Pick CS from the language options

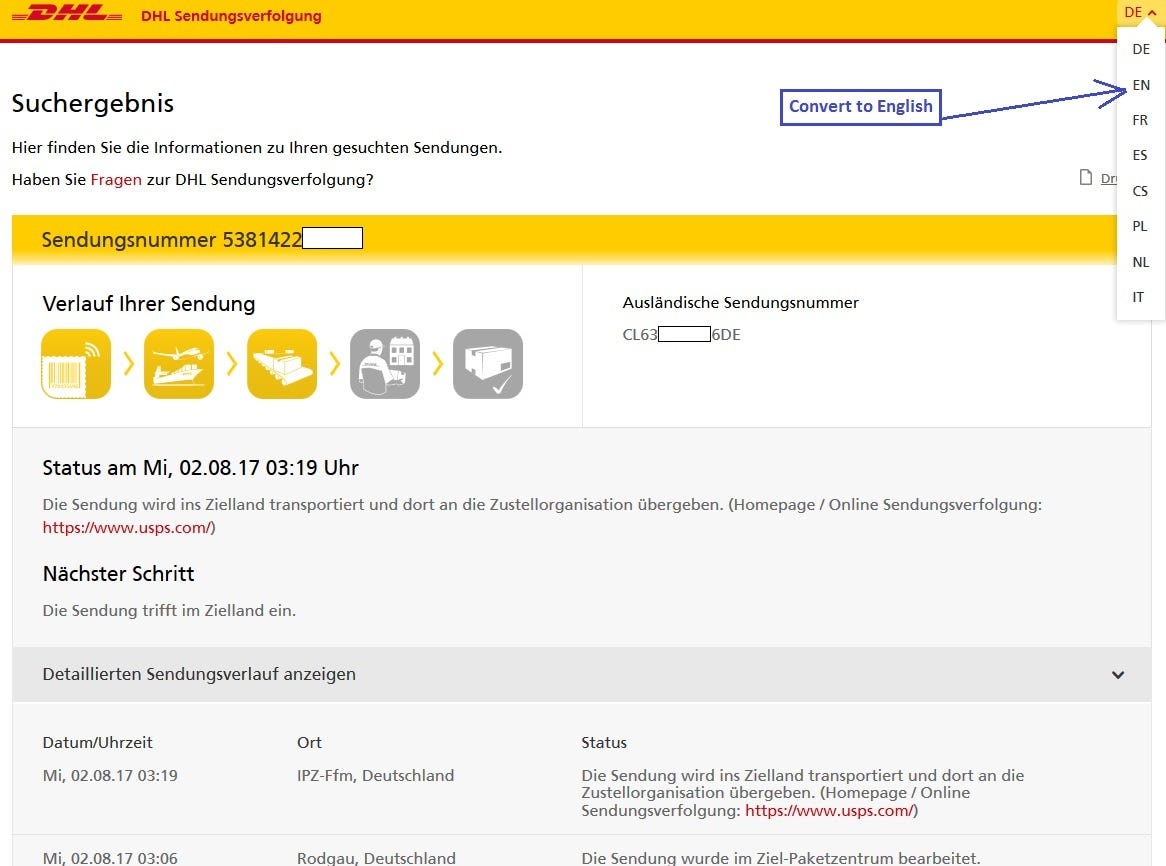click(1140, 190)
